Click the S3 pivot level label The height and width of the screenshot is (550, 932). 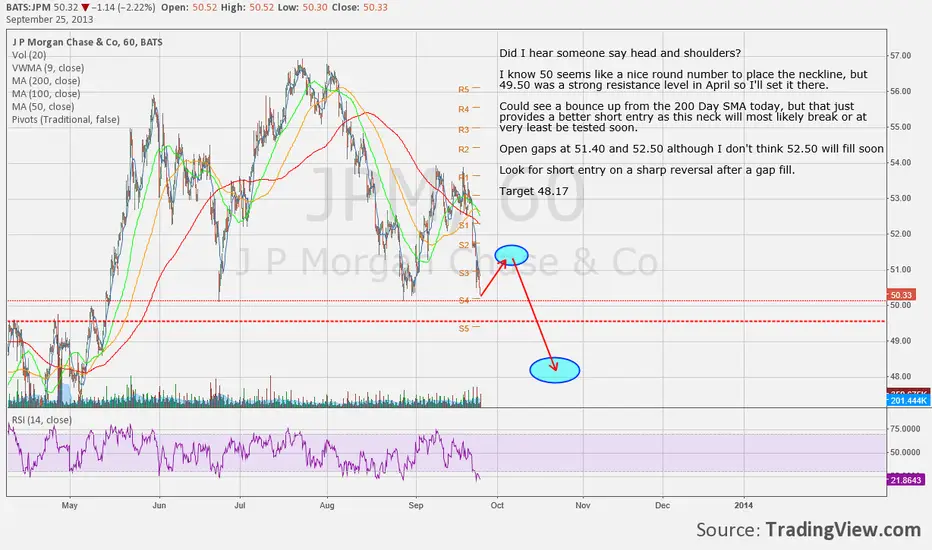point(464,273)
